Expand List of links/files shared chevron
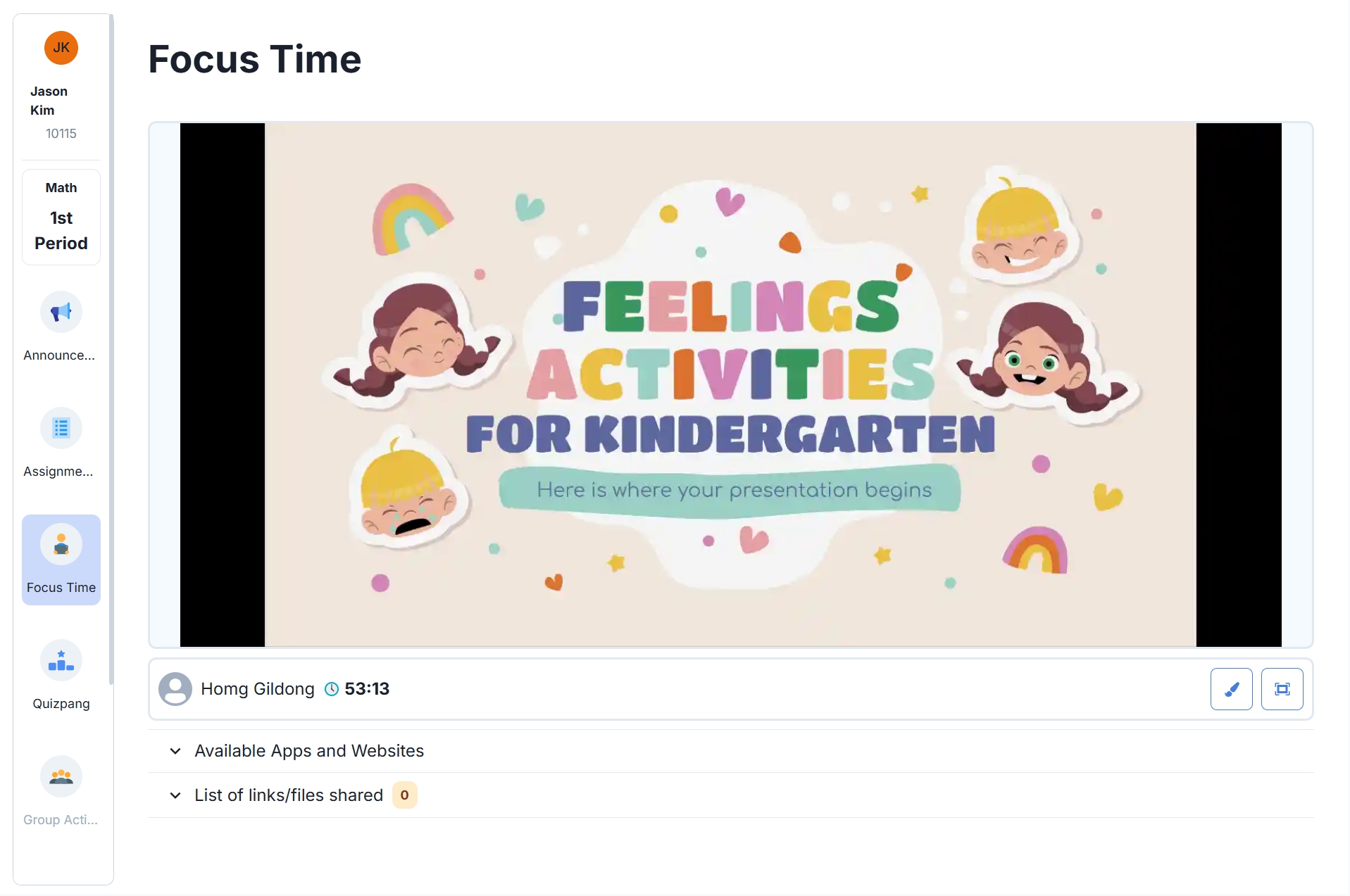Viewport: 1350px width, 896px height. click(175, 795)
